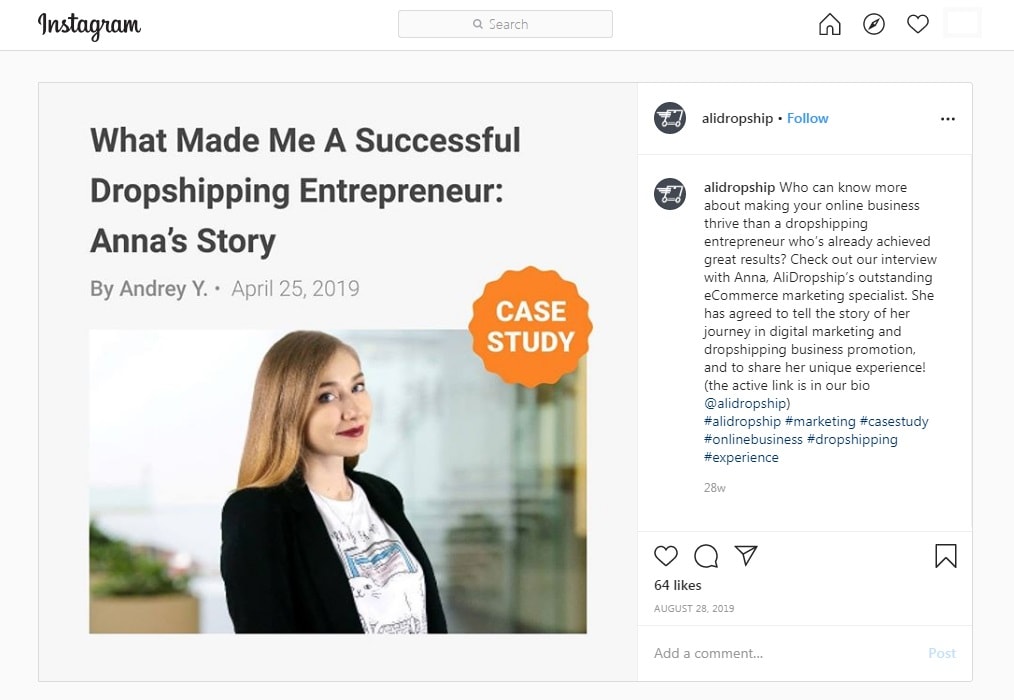This screenshot has width=1014, height=700.
Task: View the 64 likes list
Action: click(x=678, y=585)
